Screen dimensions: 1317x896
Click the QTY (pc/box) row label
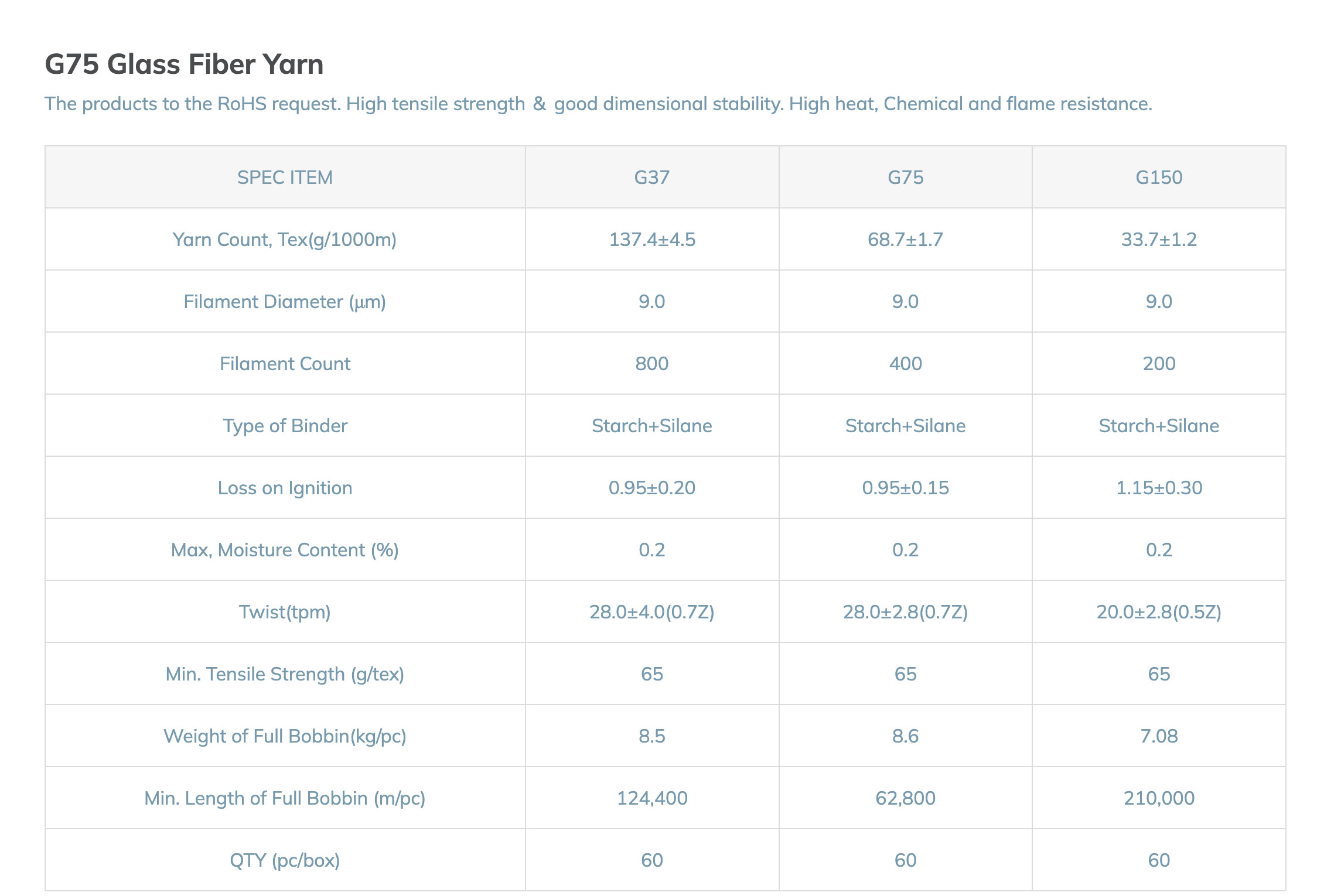[x=285, y=860]
